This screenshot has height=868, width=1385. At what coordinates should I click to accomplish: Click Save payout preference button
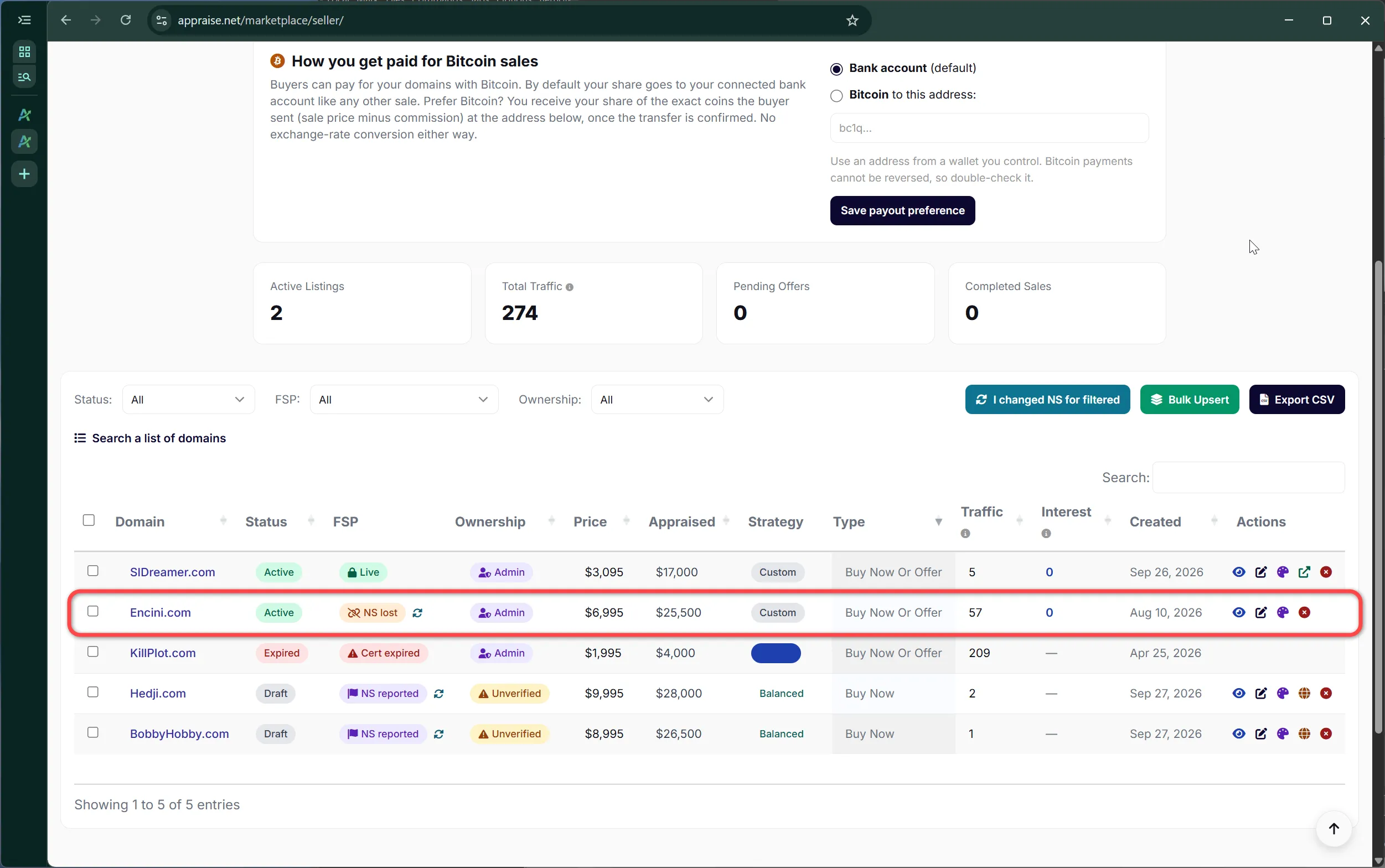(902, 211)
